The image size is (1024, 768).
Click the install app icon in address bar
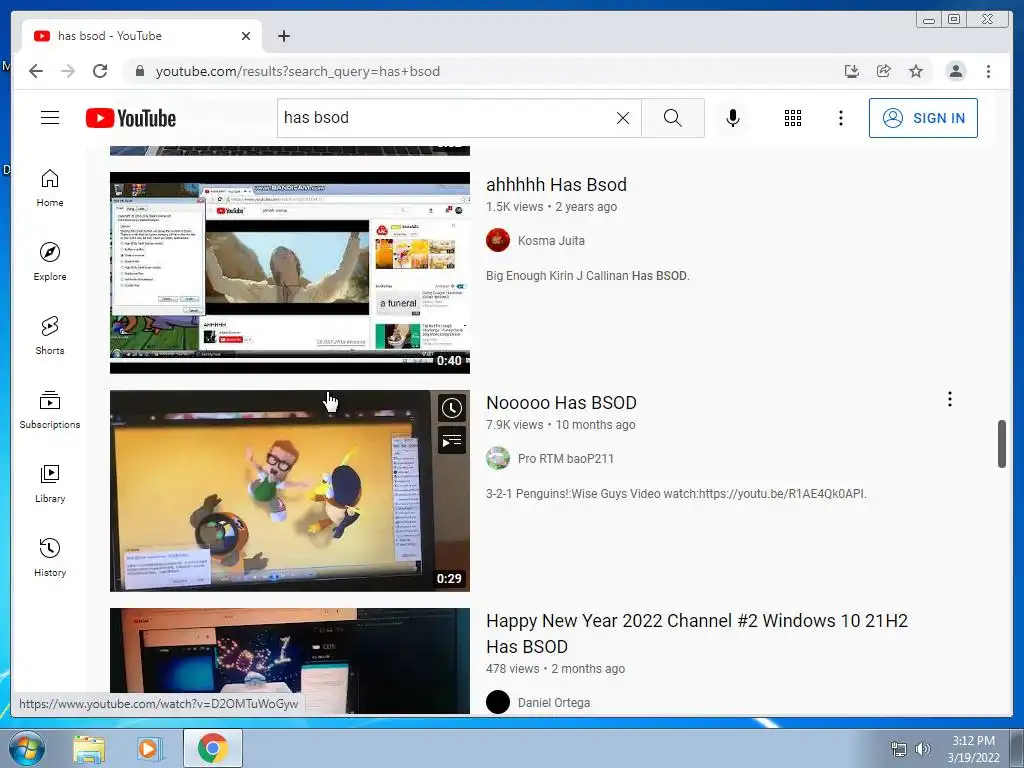tap(852, 71)
